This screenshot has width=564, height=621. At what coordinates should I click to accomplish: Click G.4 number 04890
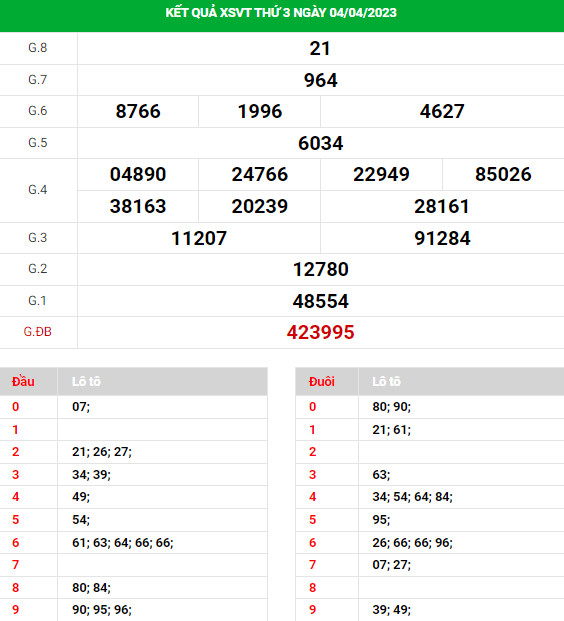[138, 174]
